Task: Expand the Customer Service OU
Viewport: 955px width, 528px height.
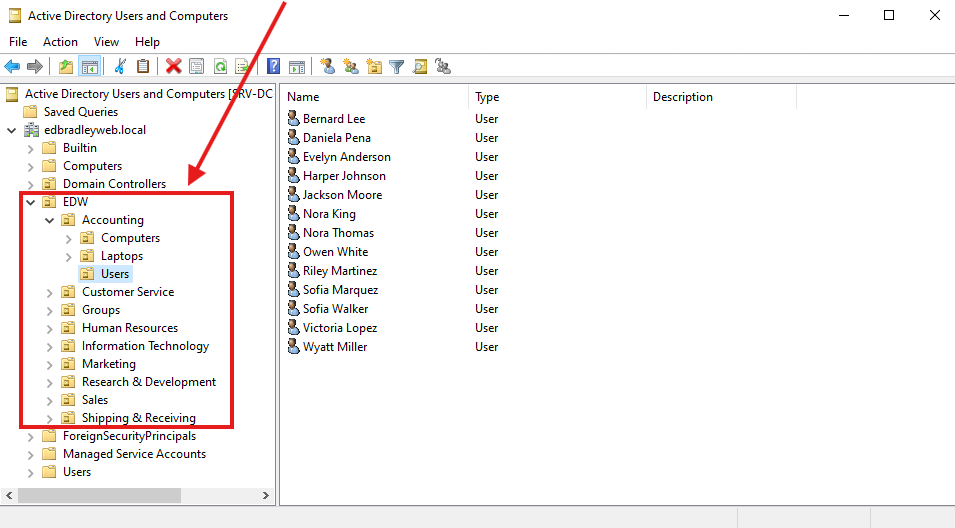Action: [x=49, y=293]
